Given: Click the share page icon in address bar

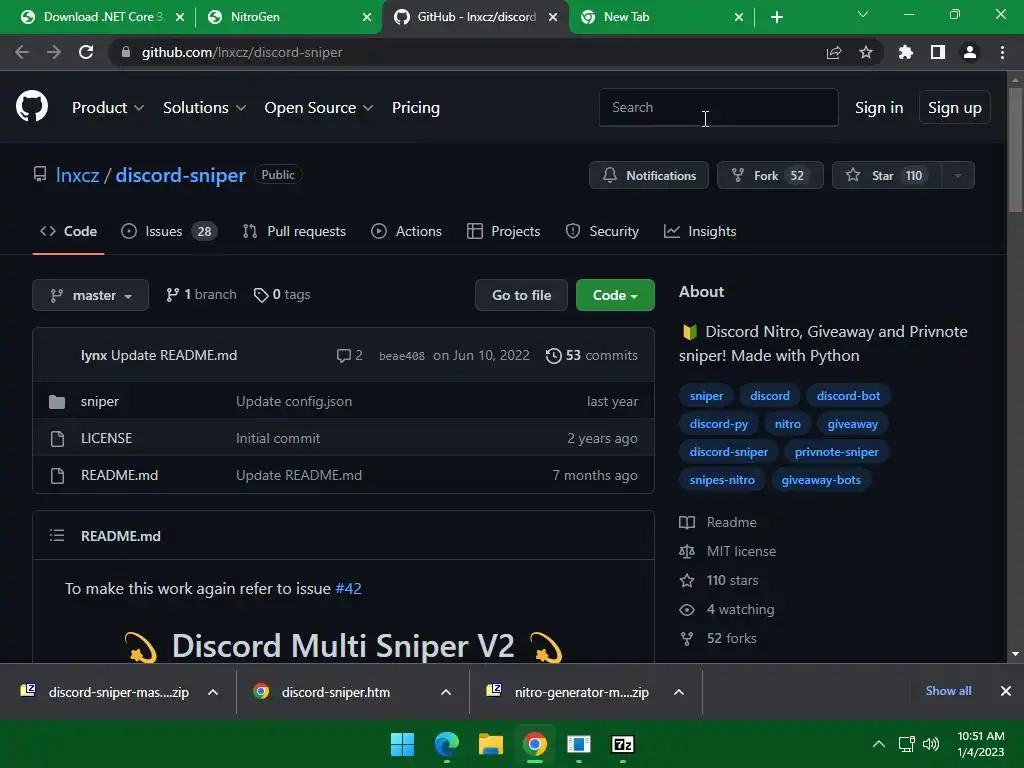Looking at the screenshot, I should tap(834, 52).
